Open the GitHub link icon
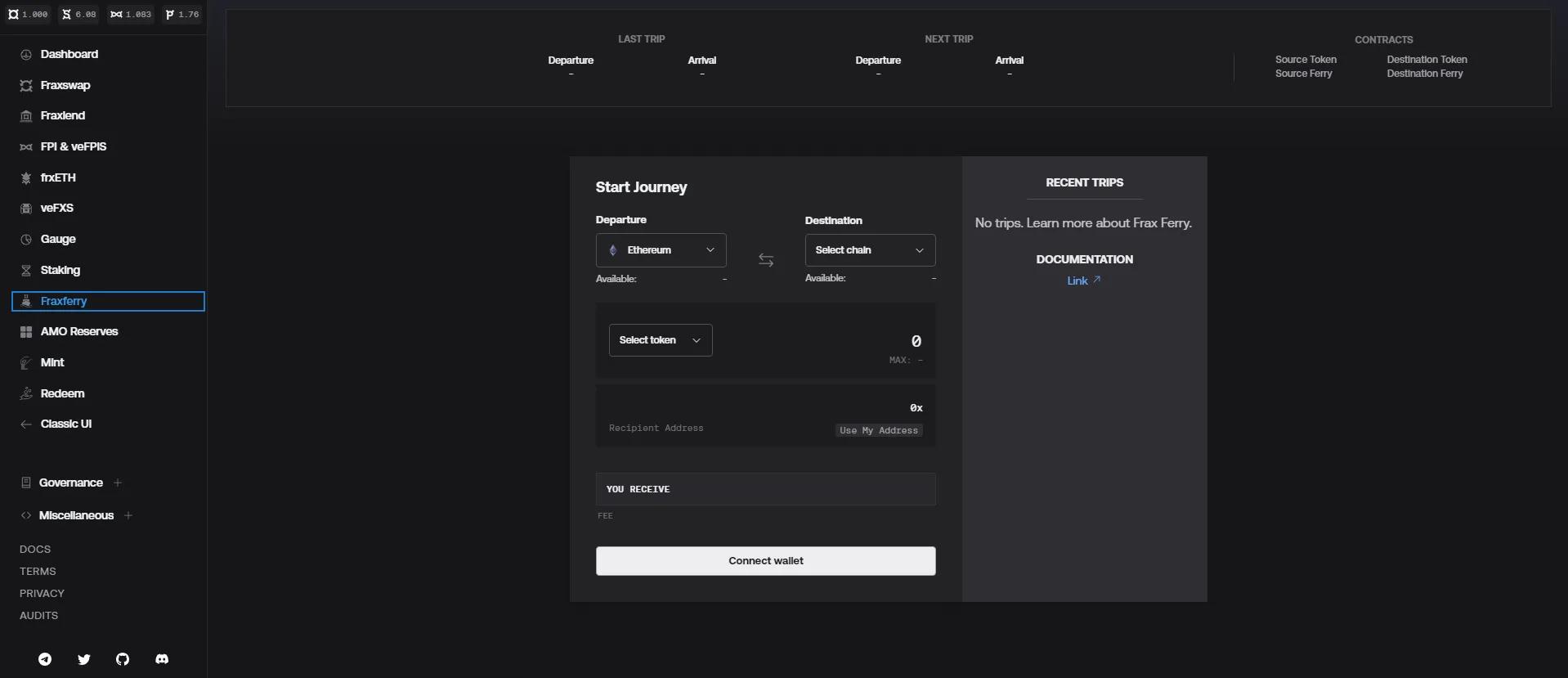 pyautogui.click(x=123, y=659)
